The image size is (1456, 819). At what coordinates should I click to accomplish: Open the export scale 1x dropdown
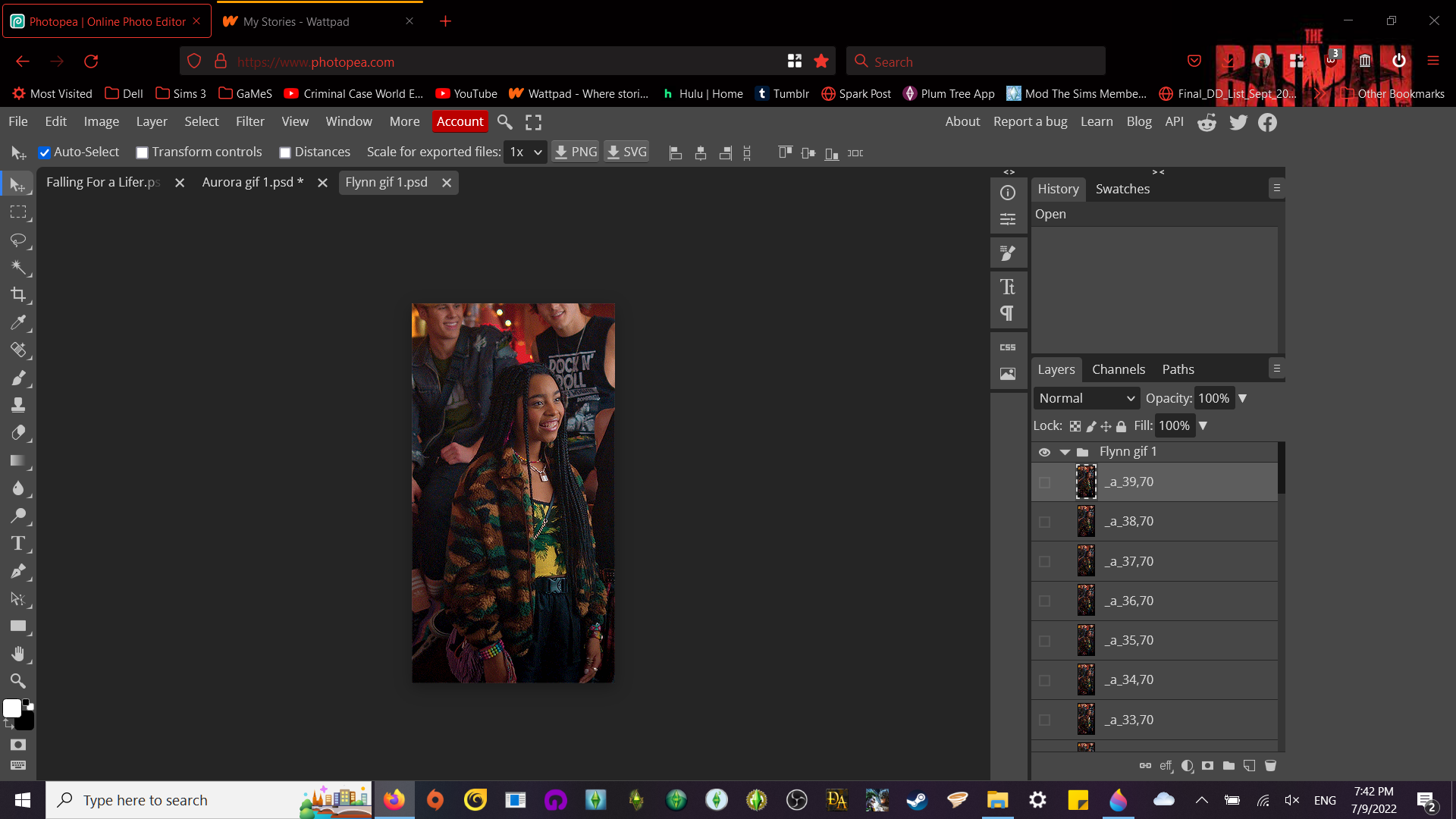(525, 152)
